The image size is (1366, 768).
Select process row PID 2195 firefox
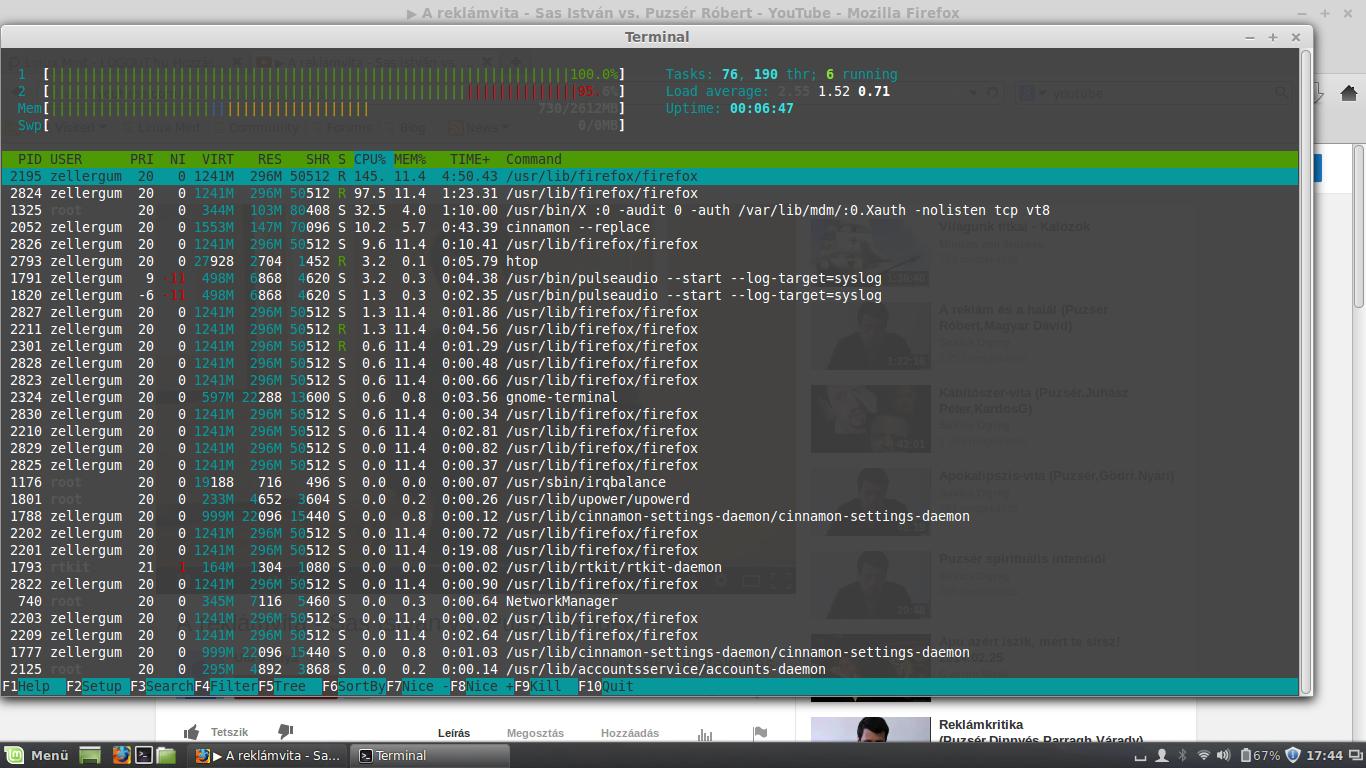click(x=650, y=176)
